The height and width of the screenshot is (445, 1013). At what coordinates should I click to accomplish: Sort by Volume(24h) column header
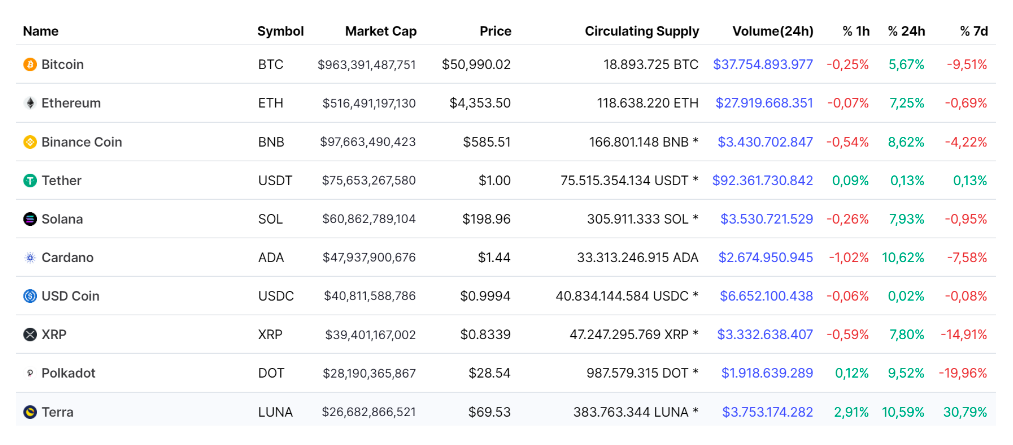tap(773, 31)
